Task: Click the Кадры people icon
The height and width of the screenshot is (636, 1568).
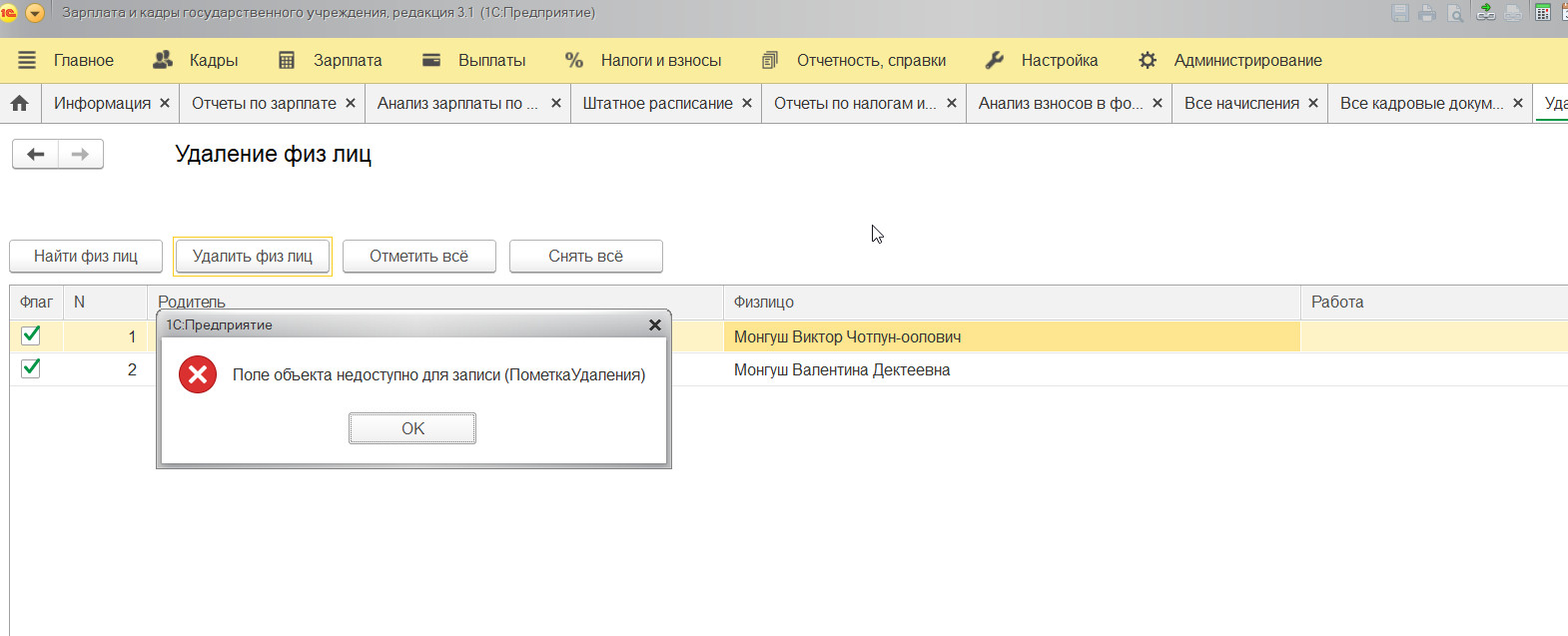Action: point(162,60)
